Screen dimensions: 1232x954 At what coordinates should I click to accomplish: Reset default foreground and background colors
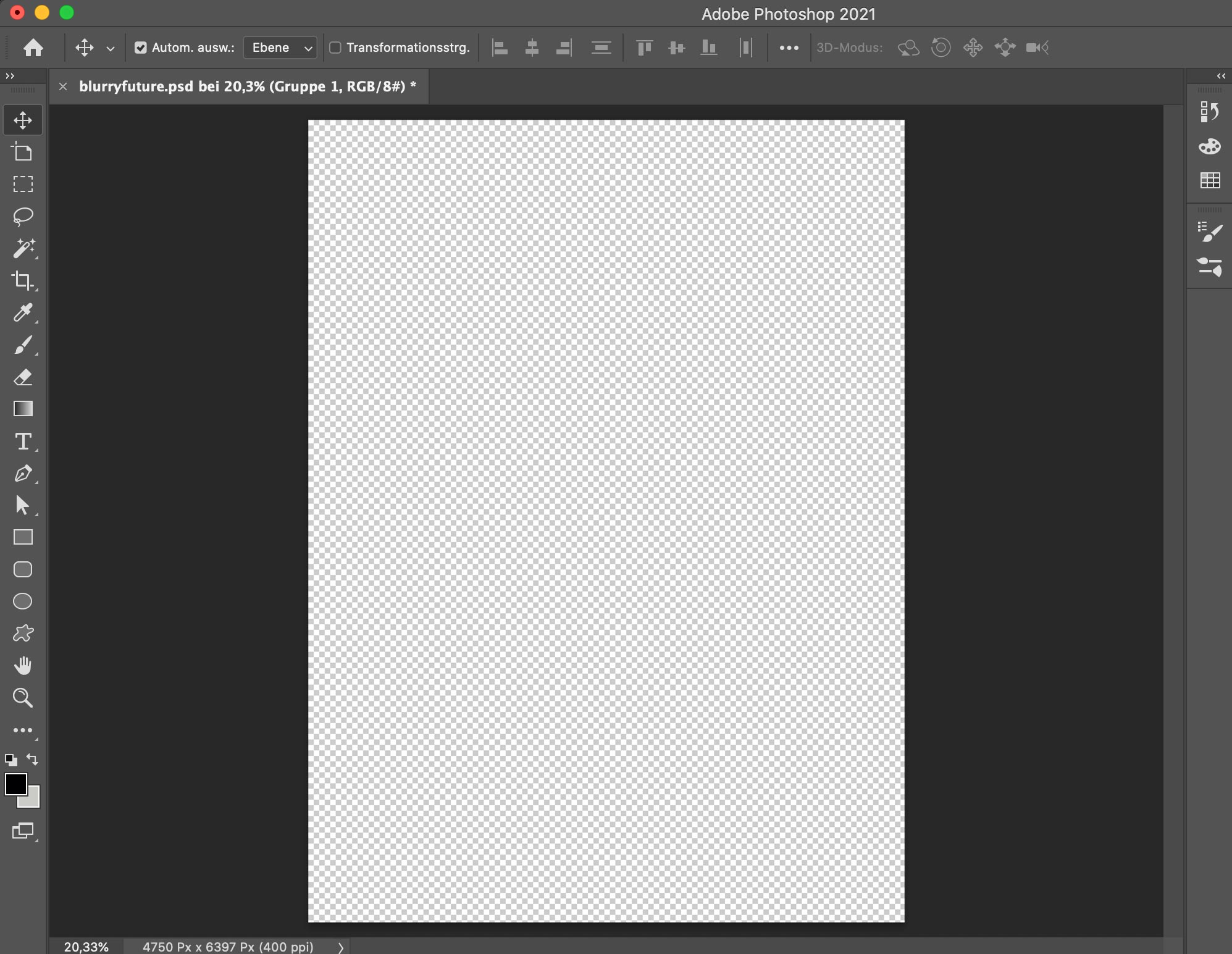click(x=10, y=759)
